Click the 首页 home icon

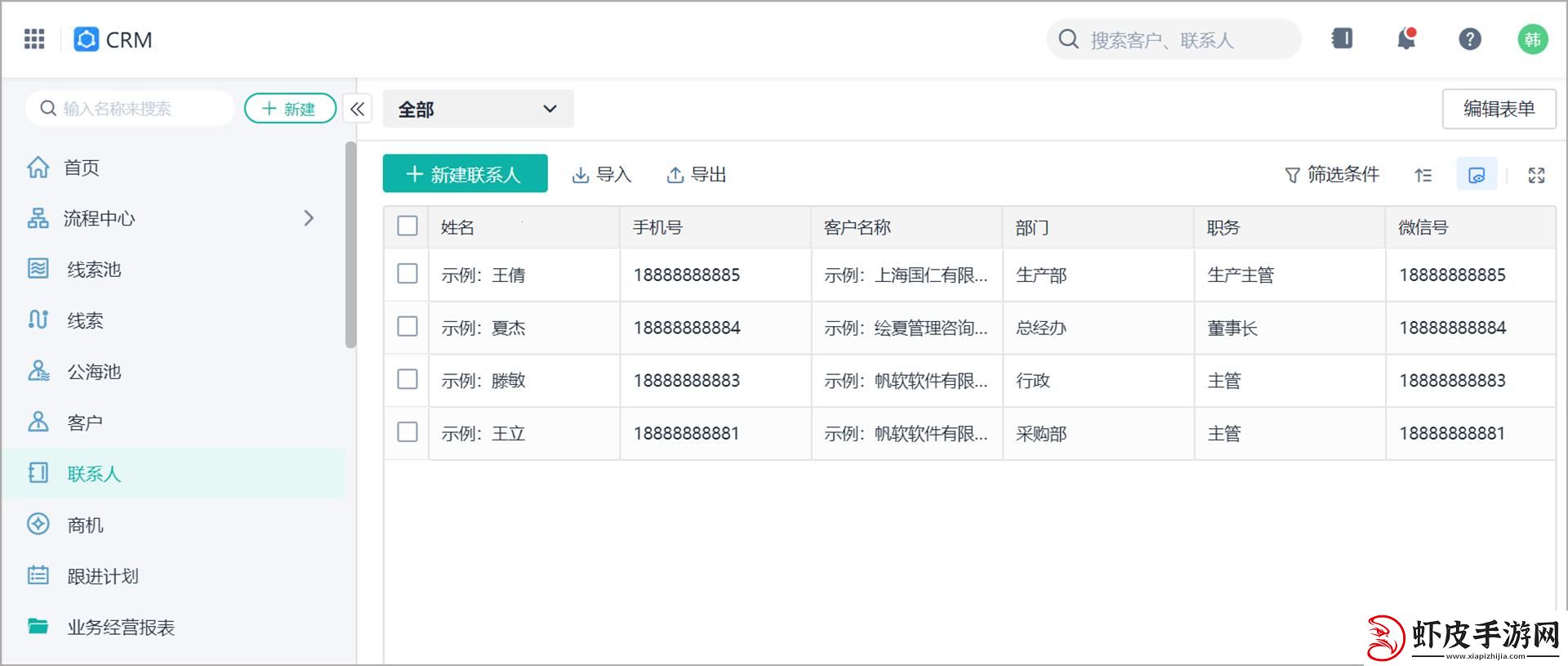(38, 167)
